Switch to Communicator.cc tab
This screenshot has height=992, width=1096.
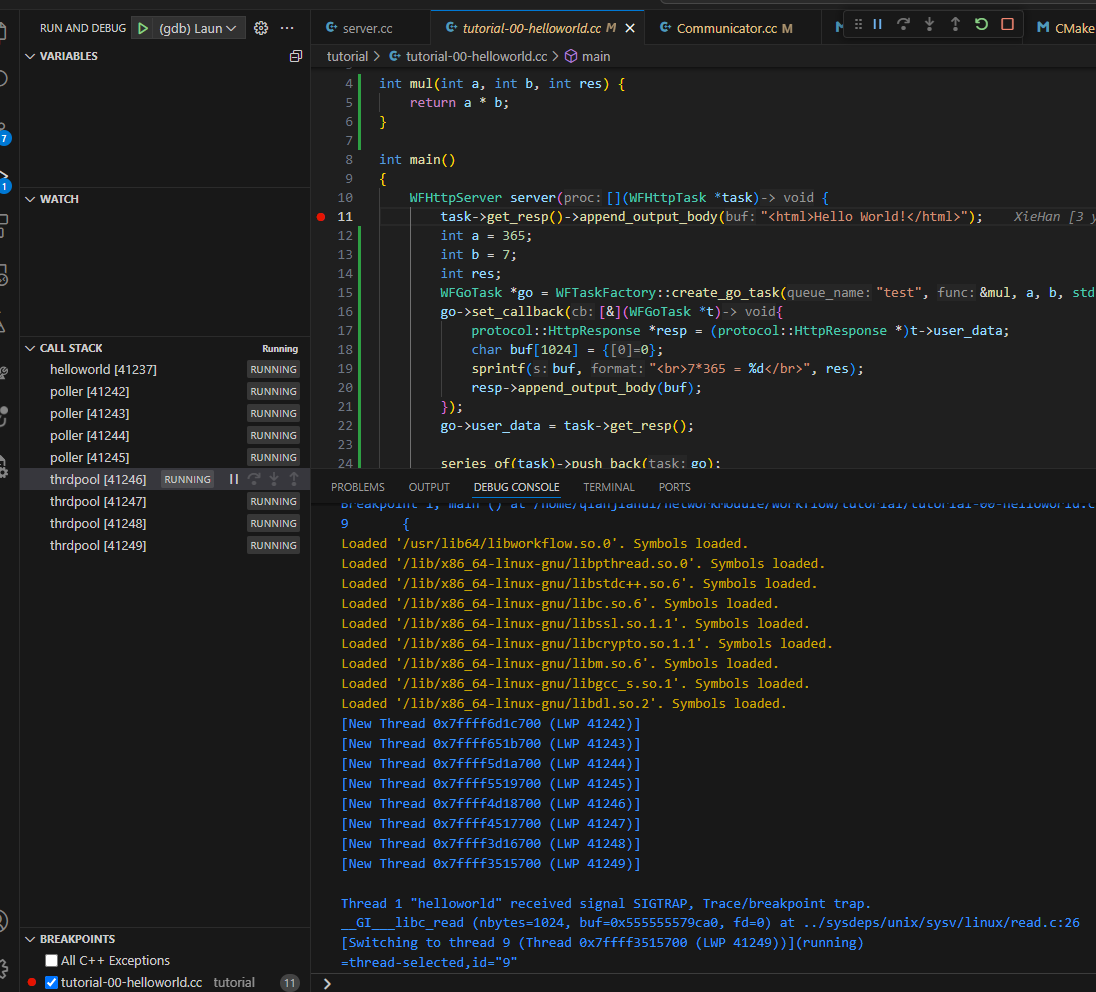727,29
